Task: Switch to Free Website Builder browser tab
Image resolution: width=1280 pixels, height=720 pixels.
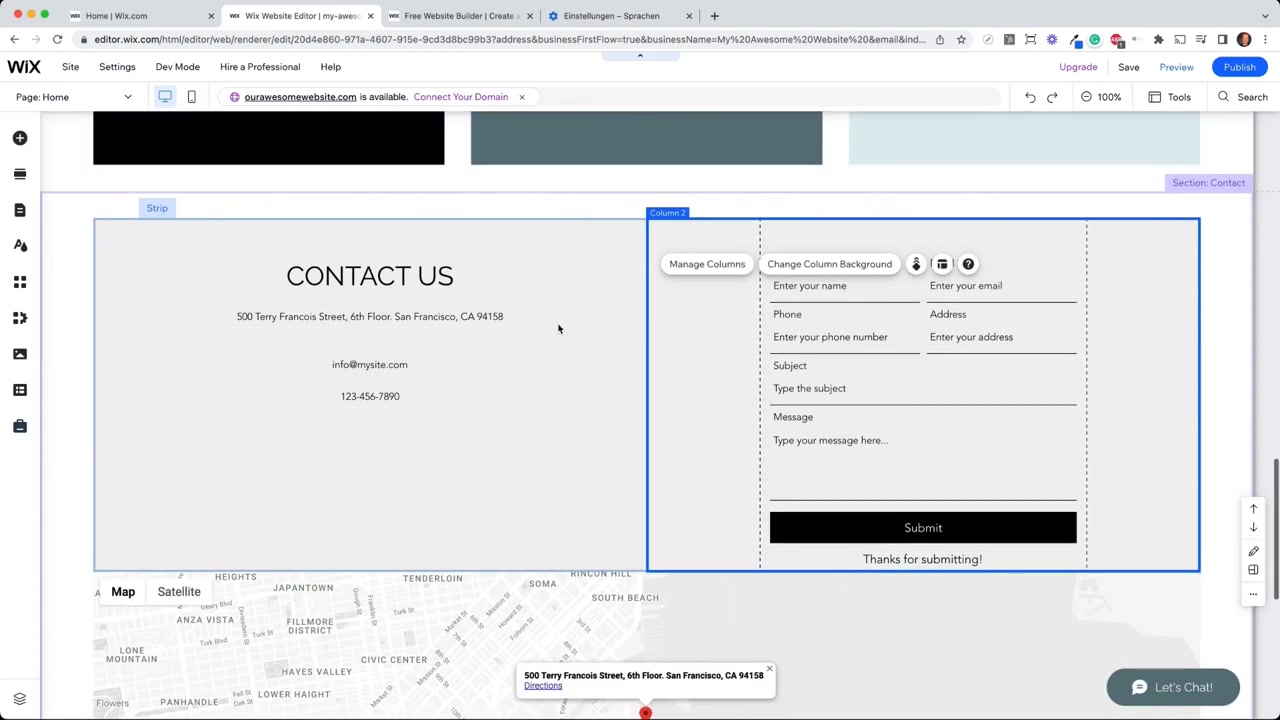Action: point(460,16)
